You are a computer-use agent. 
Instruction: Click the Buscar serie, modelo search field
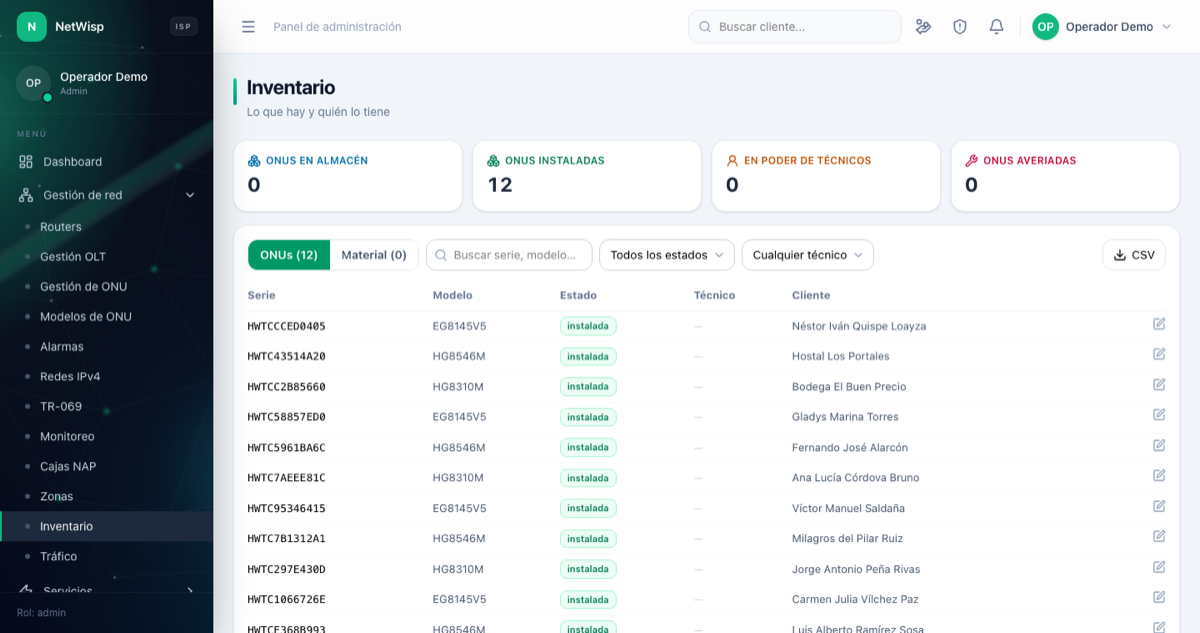509,255
